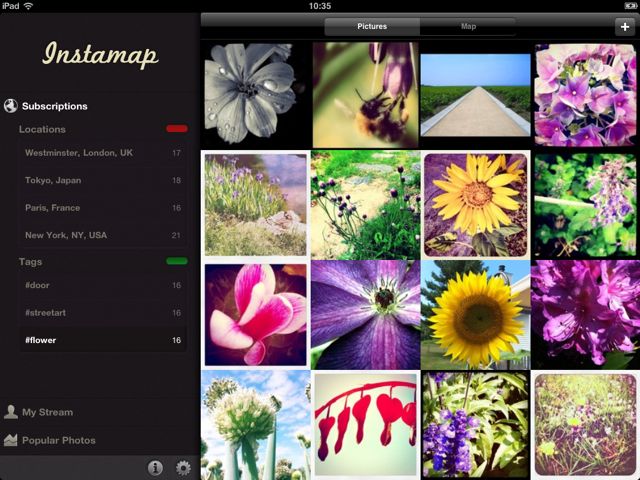Image resolution: width=640 pixels, height=480 pixels.
Task: Open the bumblebee on purple flower photo
Action: click(365, 94)
